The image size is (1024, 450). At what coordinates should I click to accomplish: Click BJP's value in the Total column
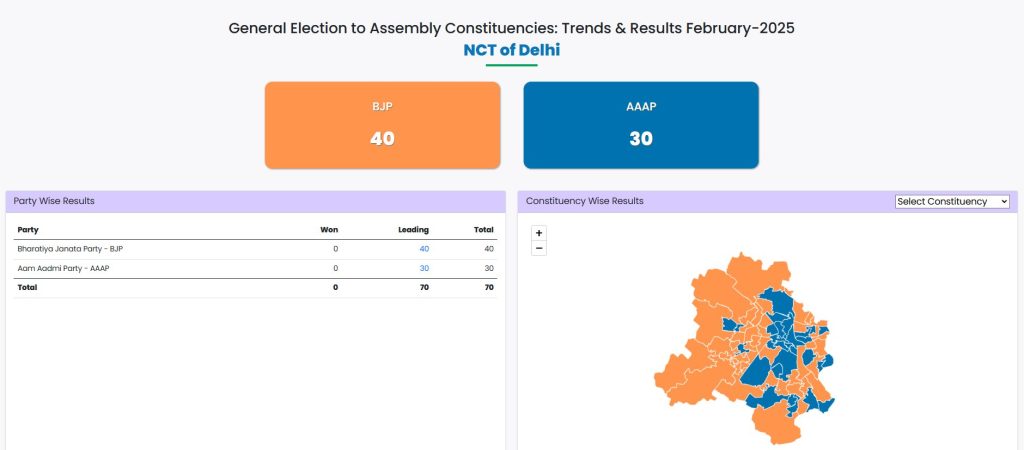488,249
